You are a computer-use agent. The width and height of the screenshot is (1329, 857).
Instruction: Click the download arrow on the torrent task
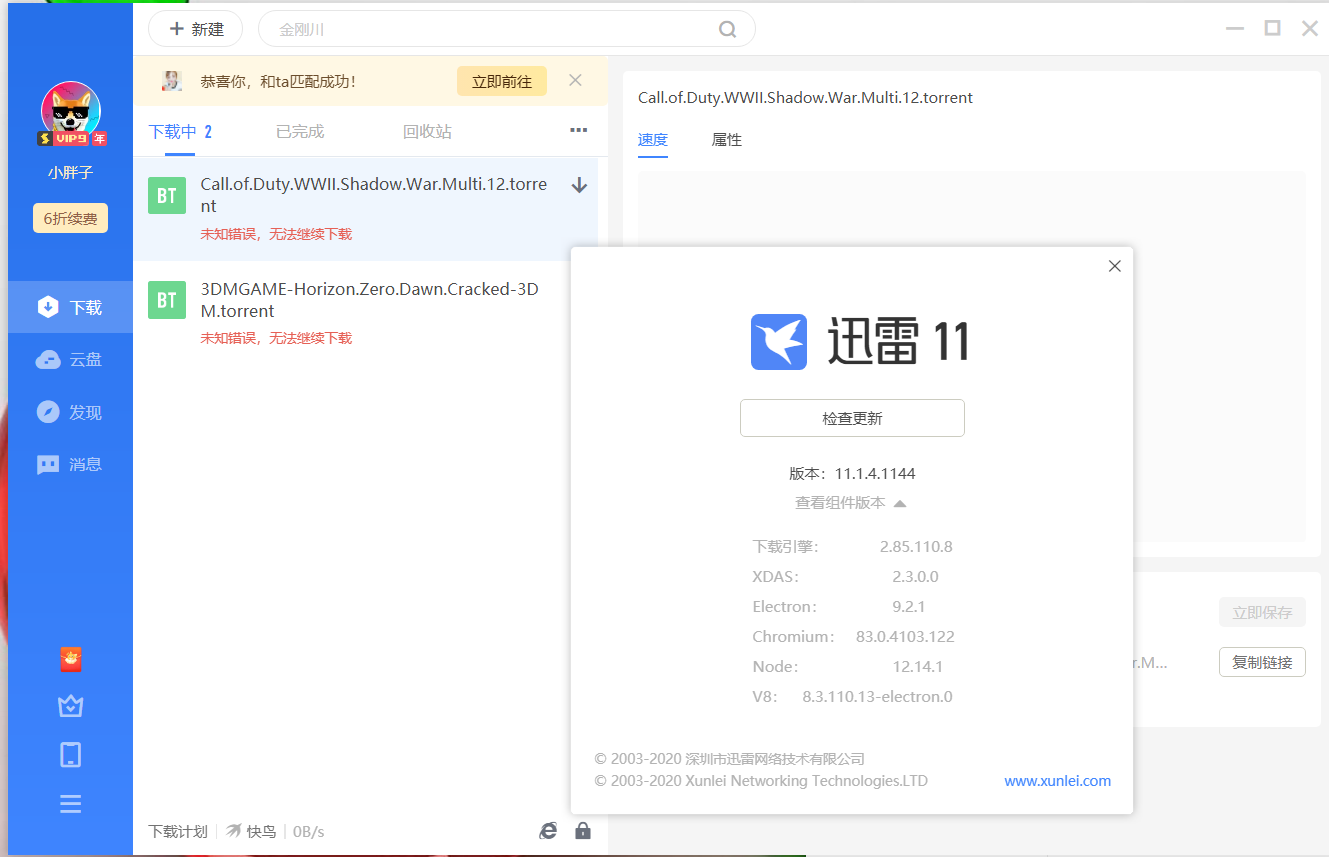coord(579,185)
